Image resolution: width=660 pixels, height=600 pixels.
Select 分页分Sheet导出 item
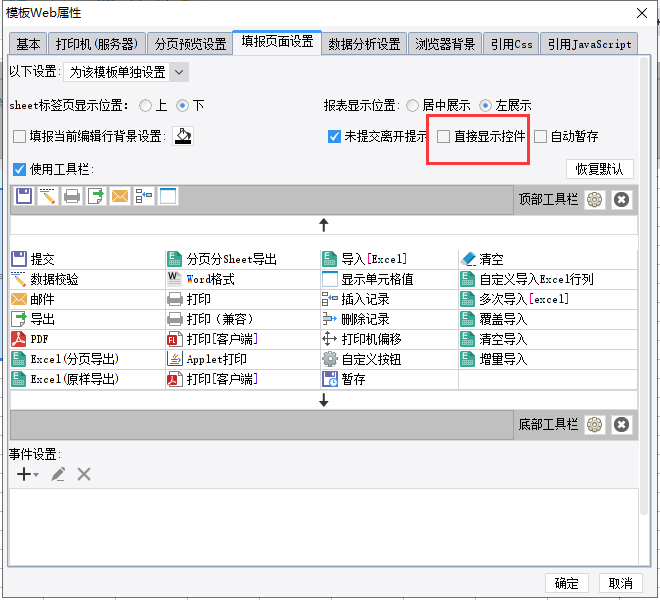click(x=243, y=259)
